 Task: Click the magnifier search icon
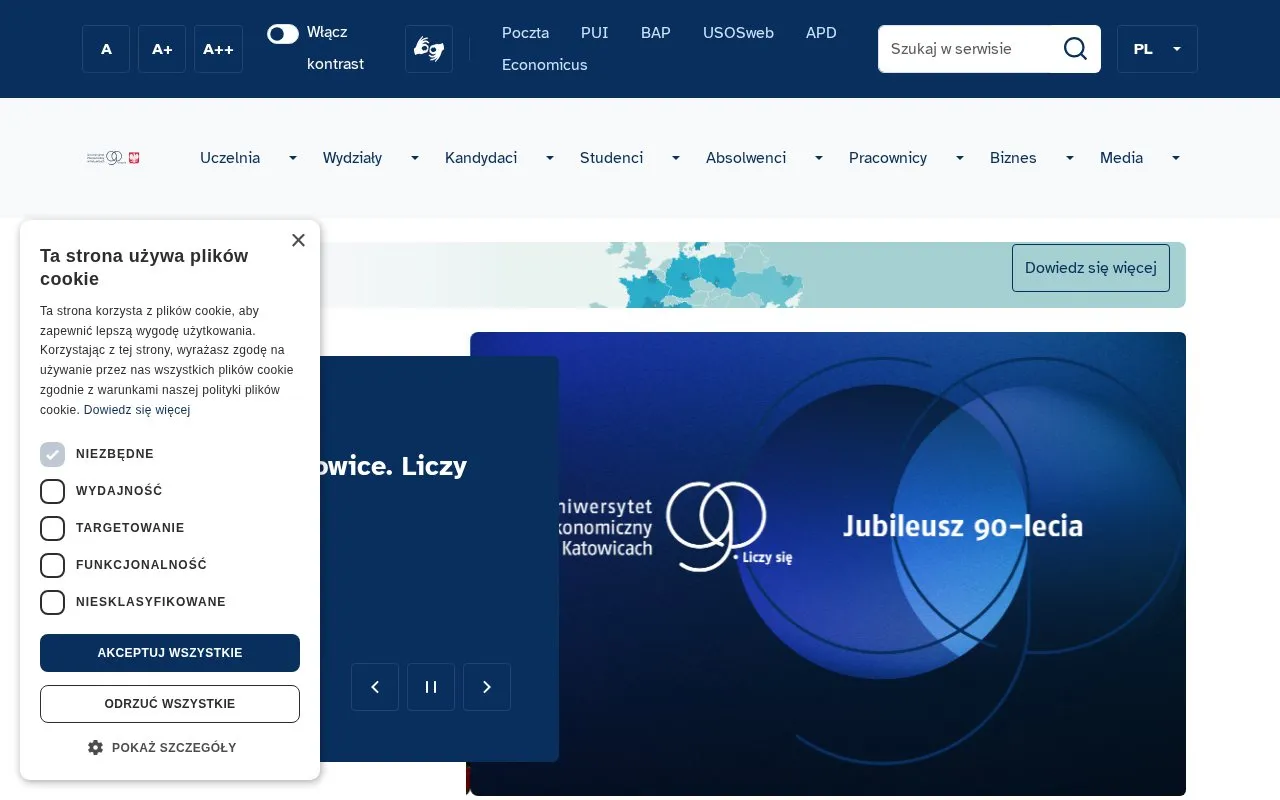[x=1075, y=49]
